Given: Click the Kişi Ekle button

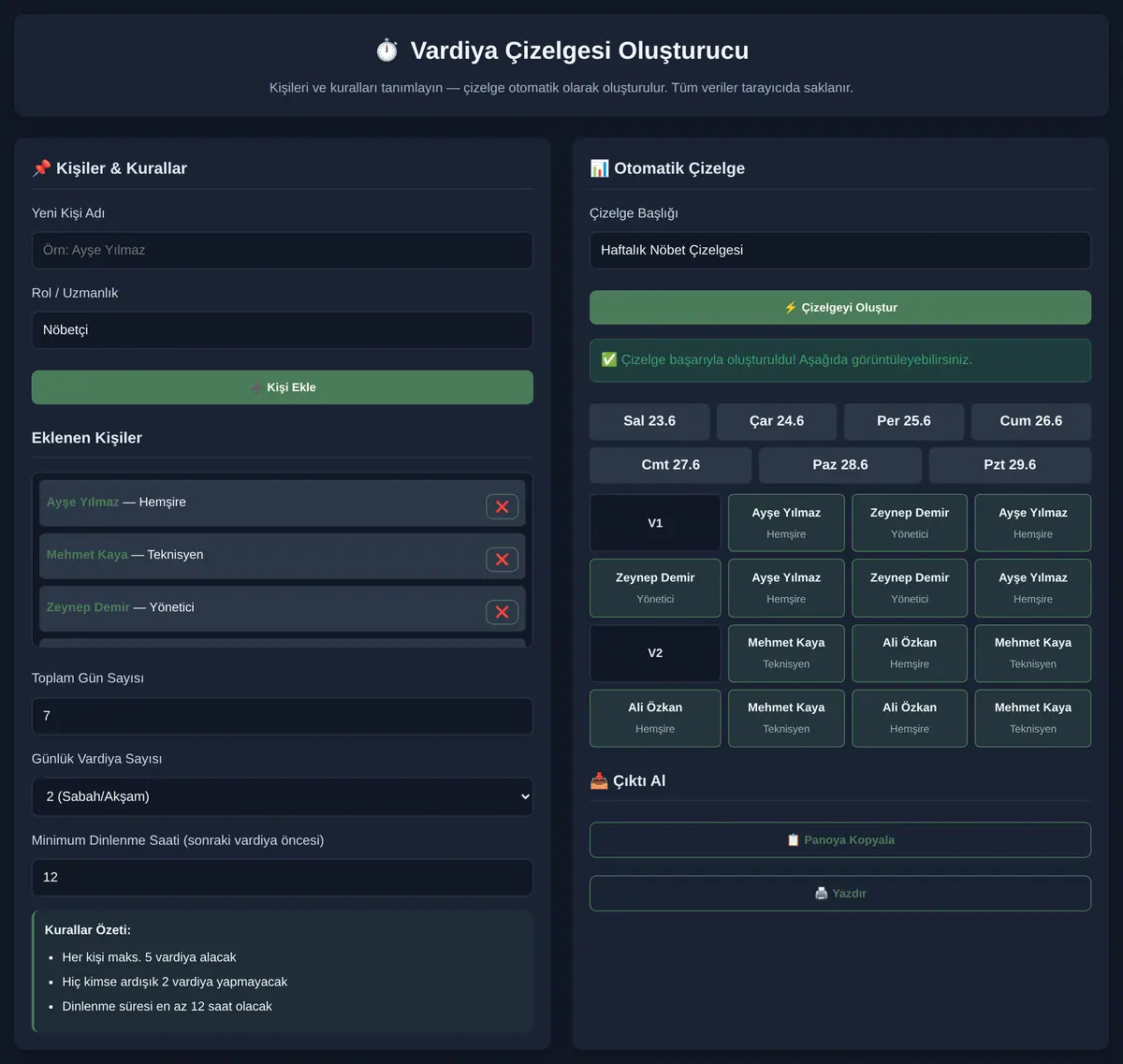Looking at the screenshot, I should click(x=283, y=387).
